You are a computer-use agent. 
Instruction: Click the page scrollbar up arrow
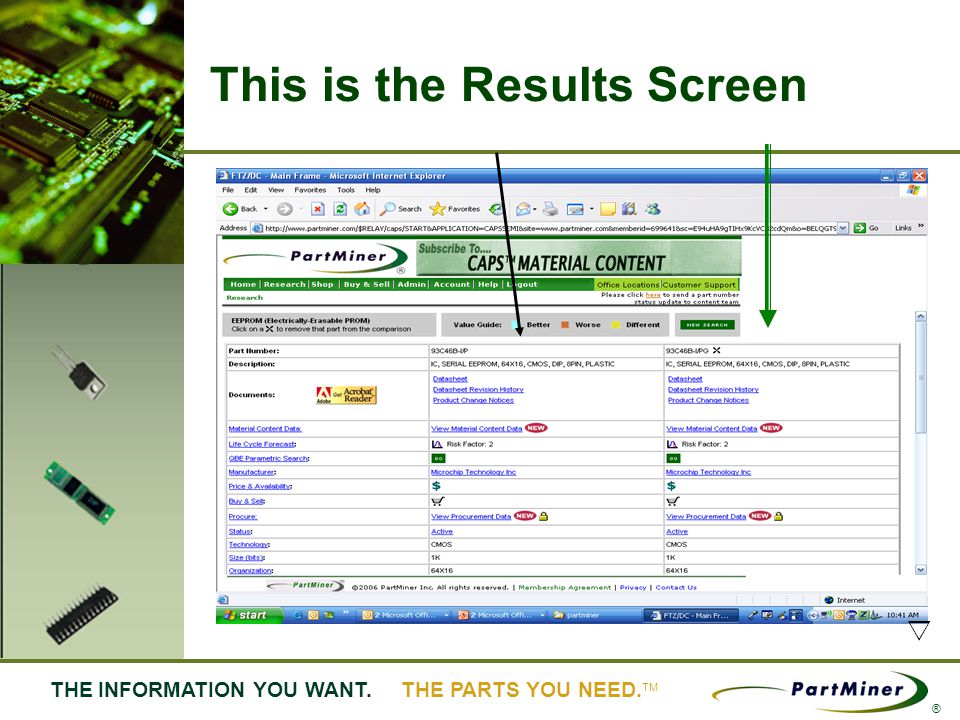[920, 317]
